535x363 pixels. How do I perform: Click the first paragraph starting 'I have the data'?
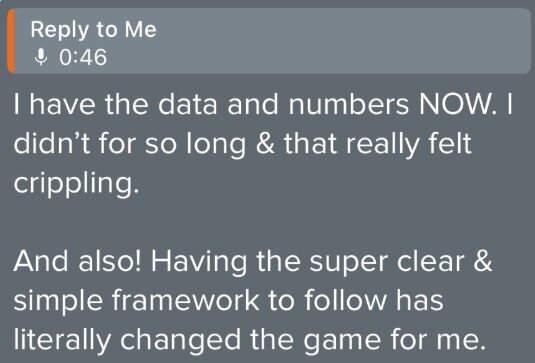click(263, 144)
